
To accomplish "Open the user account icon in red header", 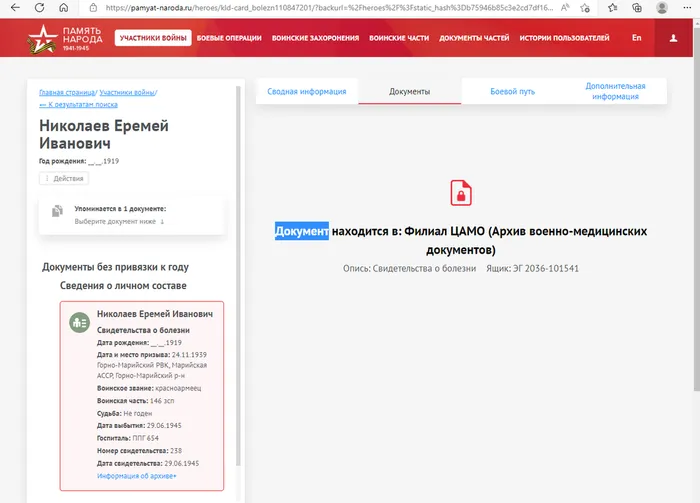I will (673, 38).
